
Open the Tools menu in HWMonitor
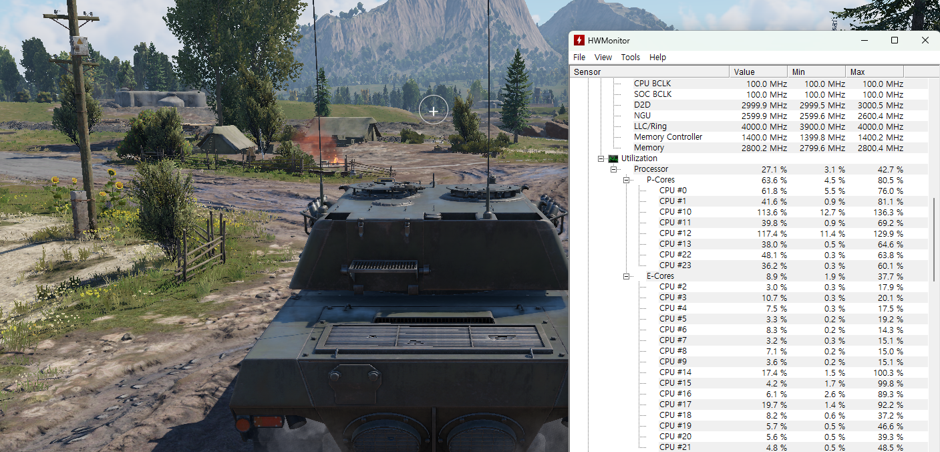click(x=630, y=57)
